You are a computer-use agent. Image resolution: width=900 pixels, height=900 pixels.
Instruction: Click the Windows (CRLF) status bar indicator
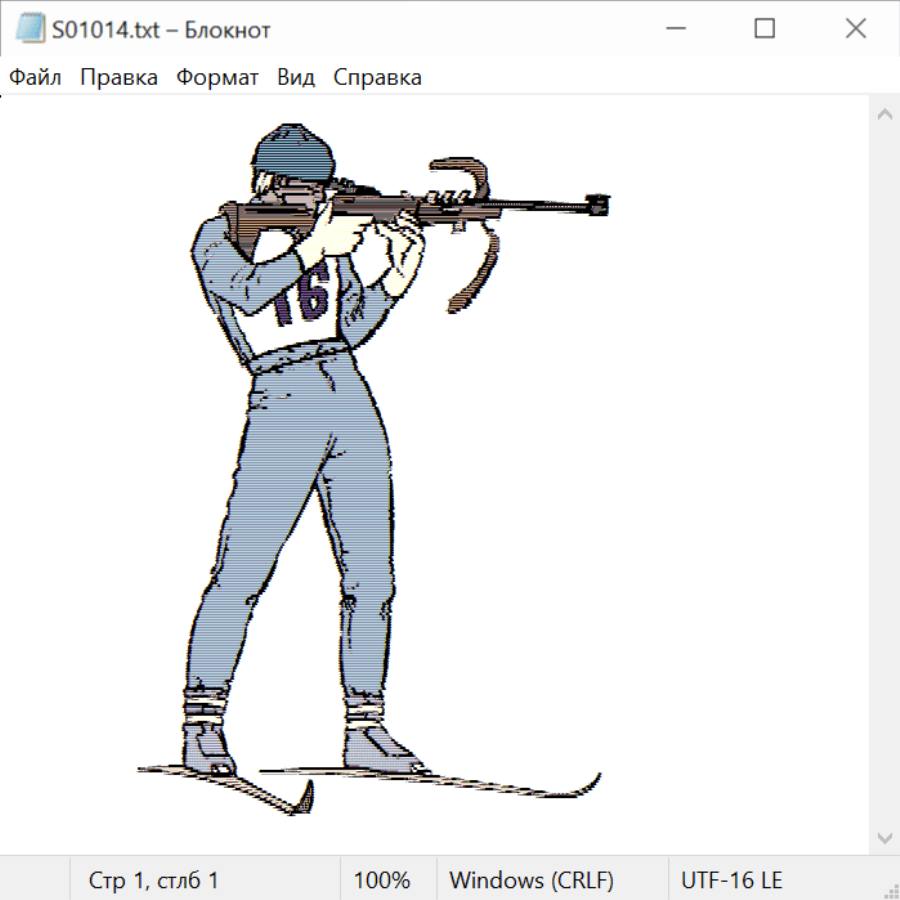pos(531,881)
